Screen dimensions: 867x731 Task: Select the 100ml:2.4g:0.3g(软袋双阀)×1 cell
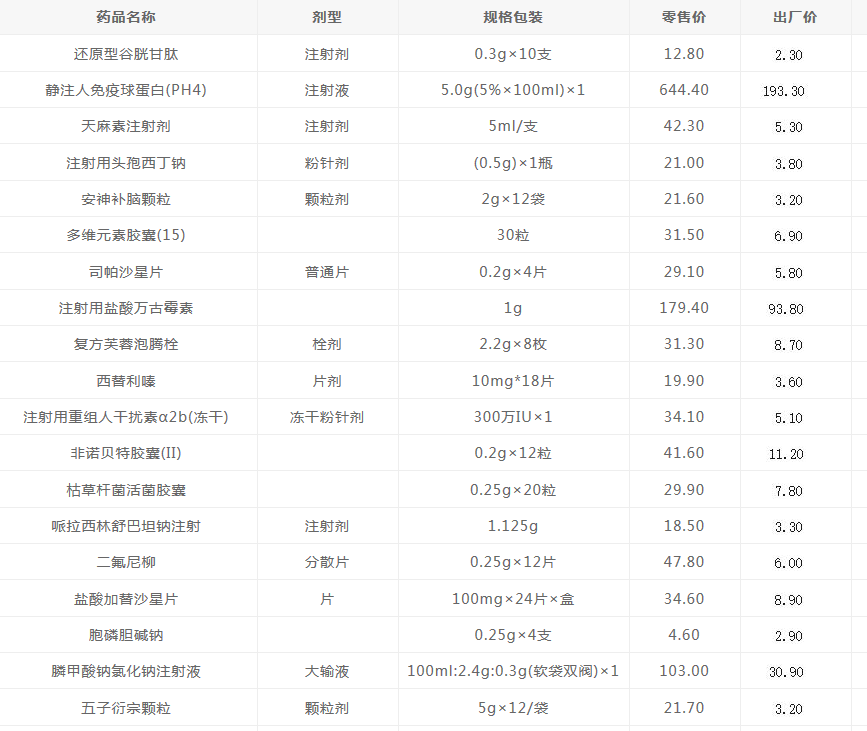coord(513,671)
